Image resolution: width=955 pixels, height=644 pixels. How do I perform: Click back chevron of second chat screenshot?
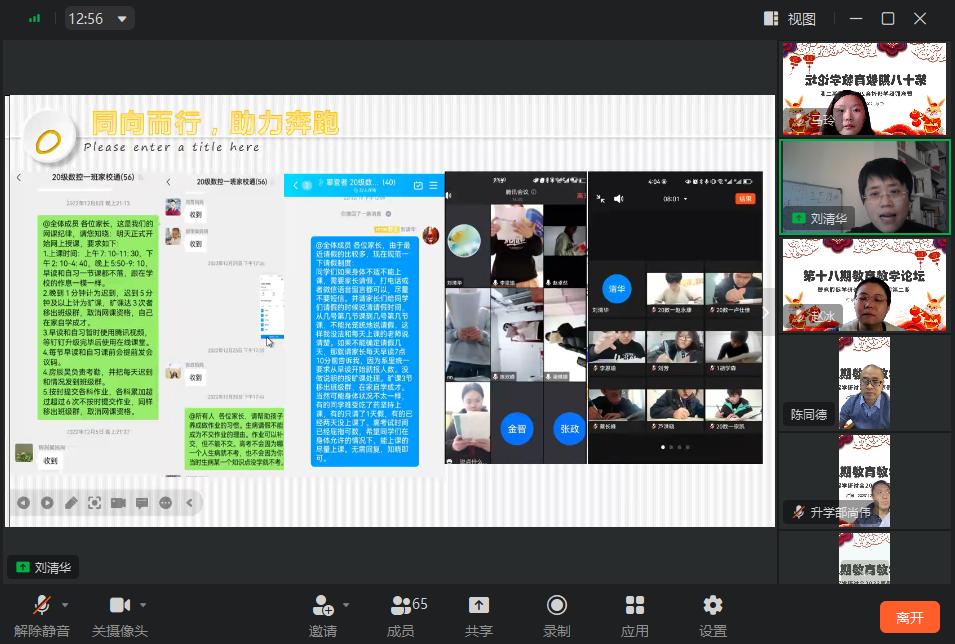point(168,182)
